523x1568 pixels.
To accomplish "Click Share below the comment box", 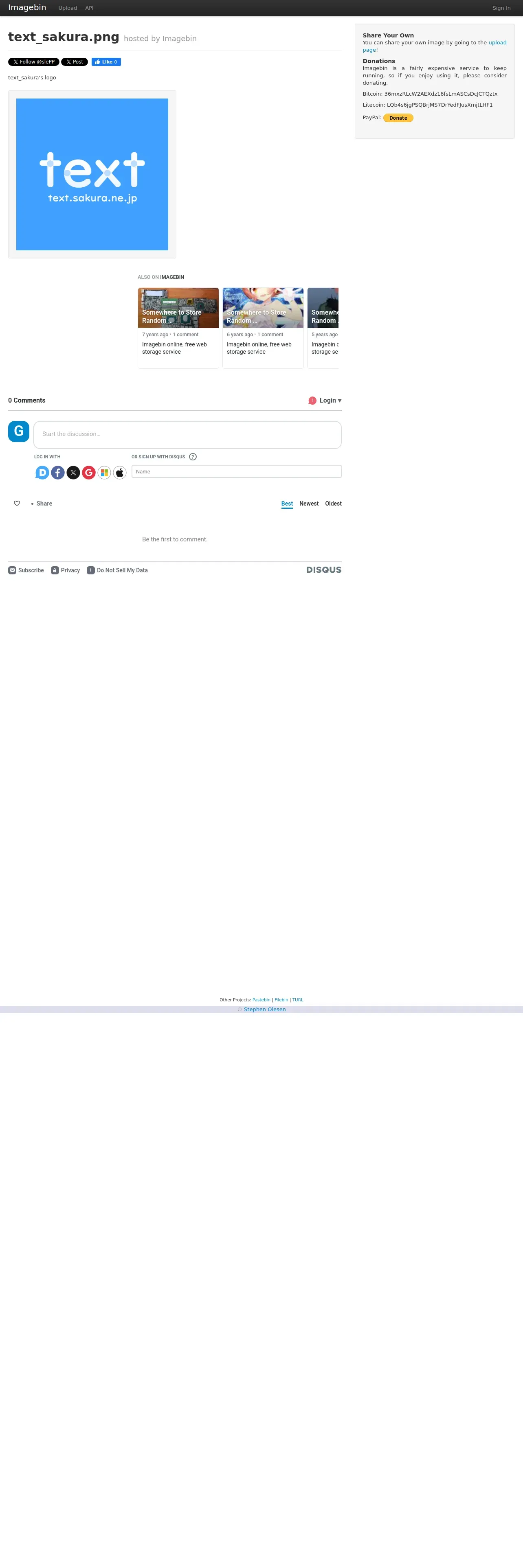I will coord(44,504).
